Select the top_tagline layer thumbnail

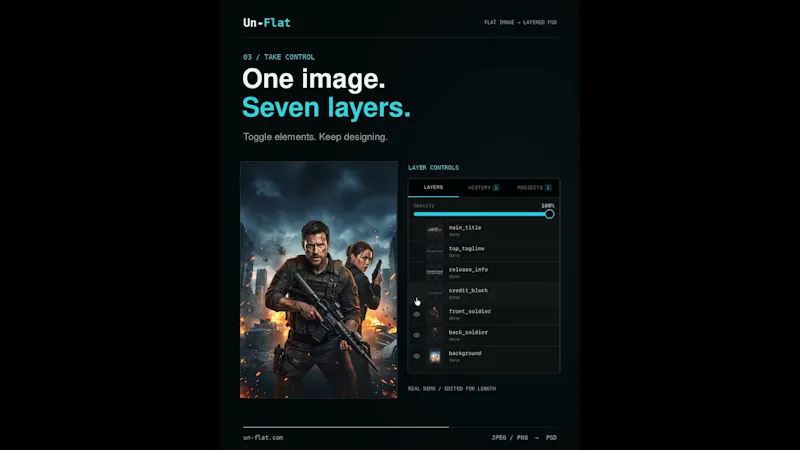435,252
